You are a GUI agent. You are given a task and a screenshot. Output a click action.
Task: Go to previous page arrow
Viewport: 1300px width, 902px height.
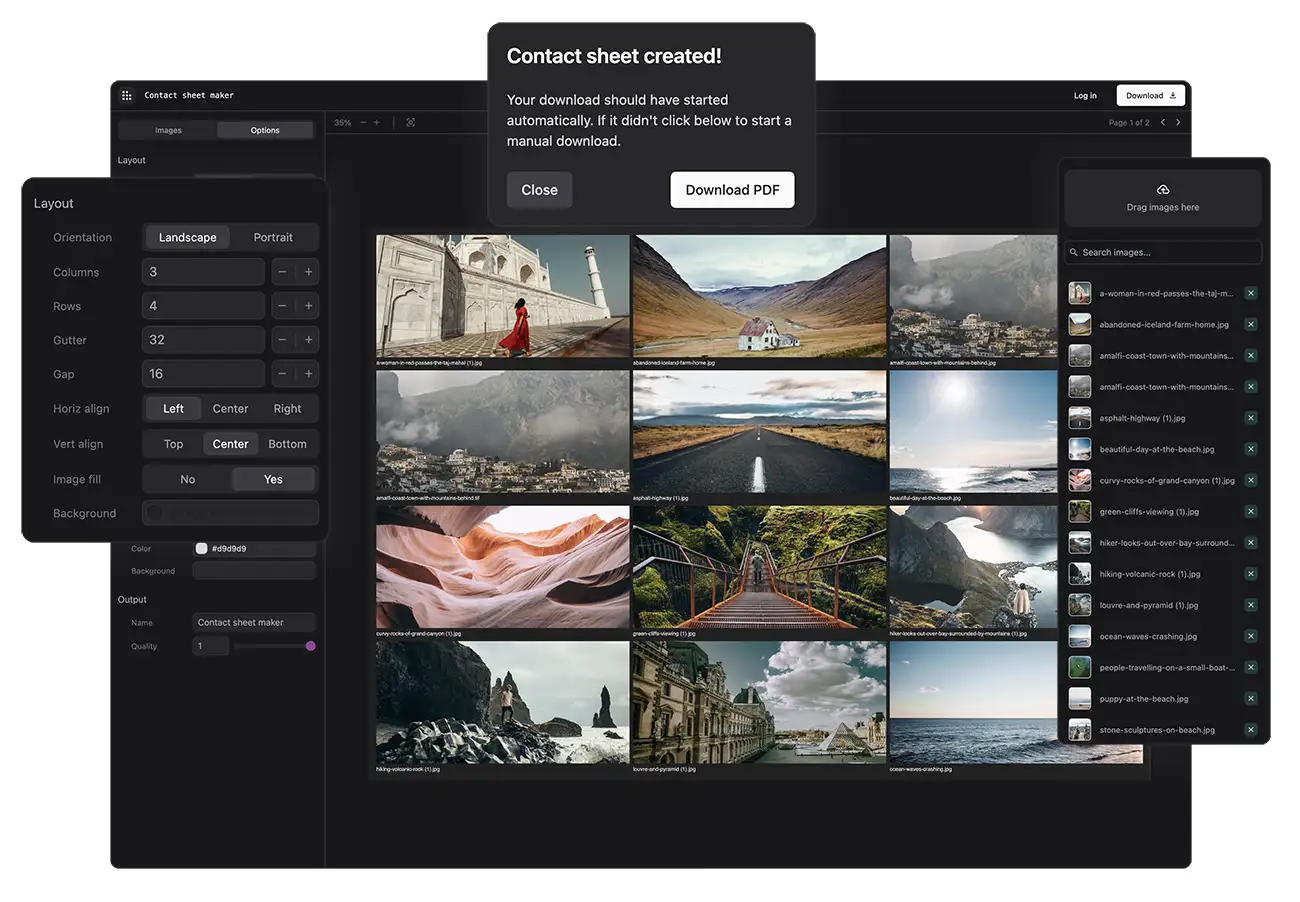coord(1162,123)
